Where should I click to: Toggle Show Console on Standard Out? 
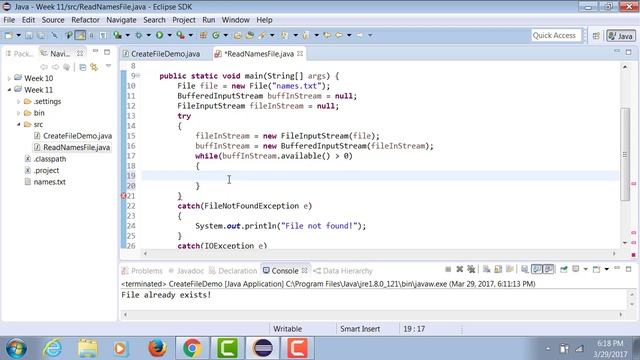click(x=537, y=269)
